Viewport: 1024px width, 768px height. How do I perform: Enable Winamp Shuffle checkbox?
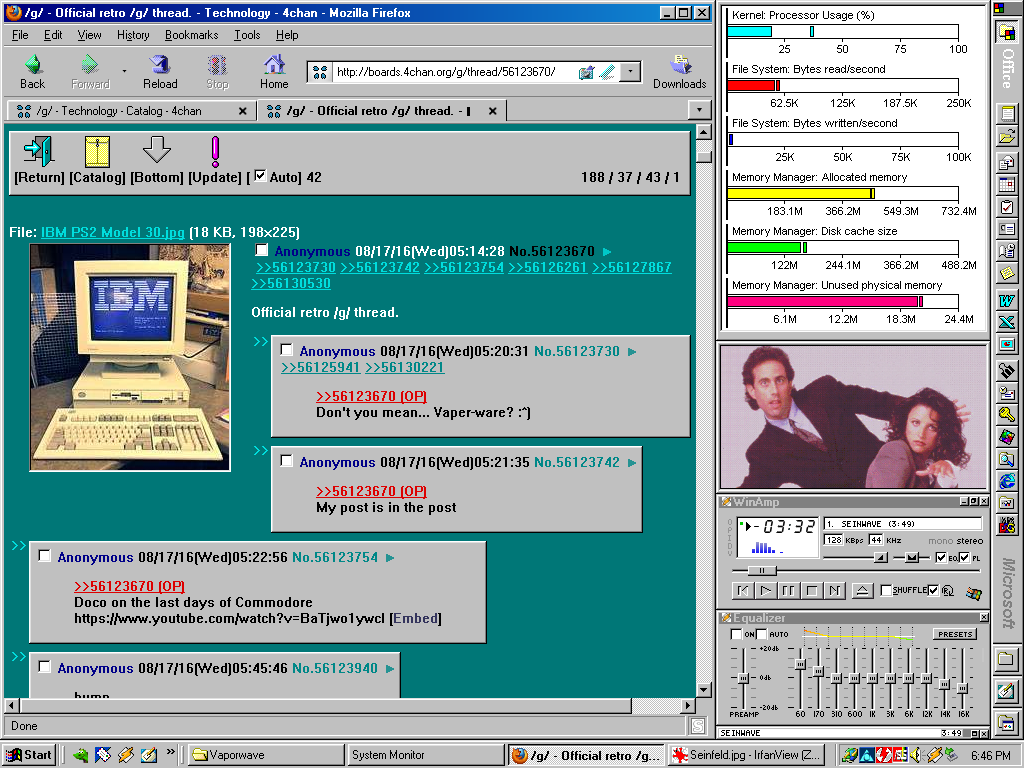click(x=886, y=590)
